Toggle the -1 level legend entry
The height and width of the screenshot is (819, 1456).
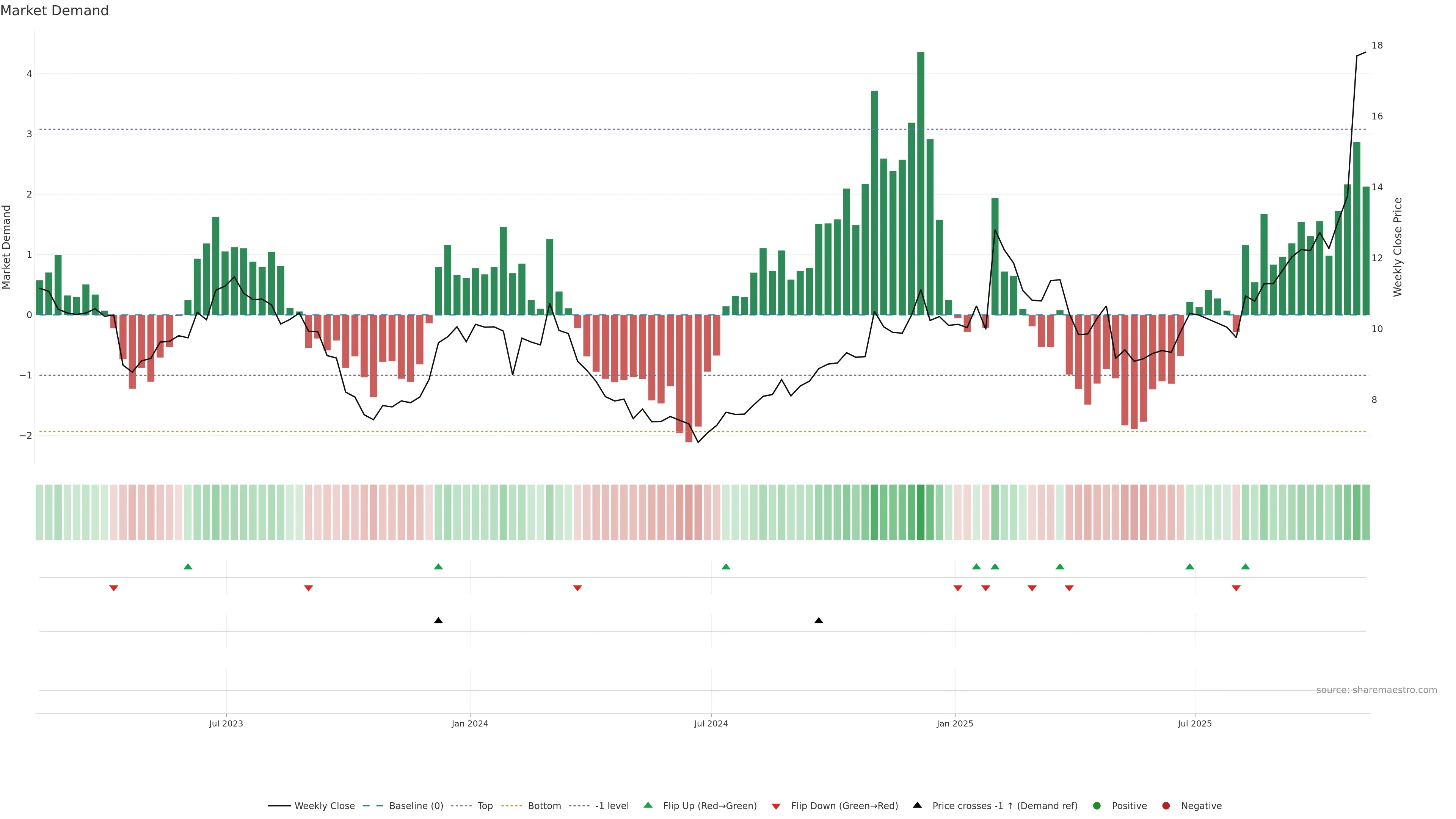(612, 805)
